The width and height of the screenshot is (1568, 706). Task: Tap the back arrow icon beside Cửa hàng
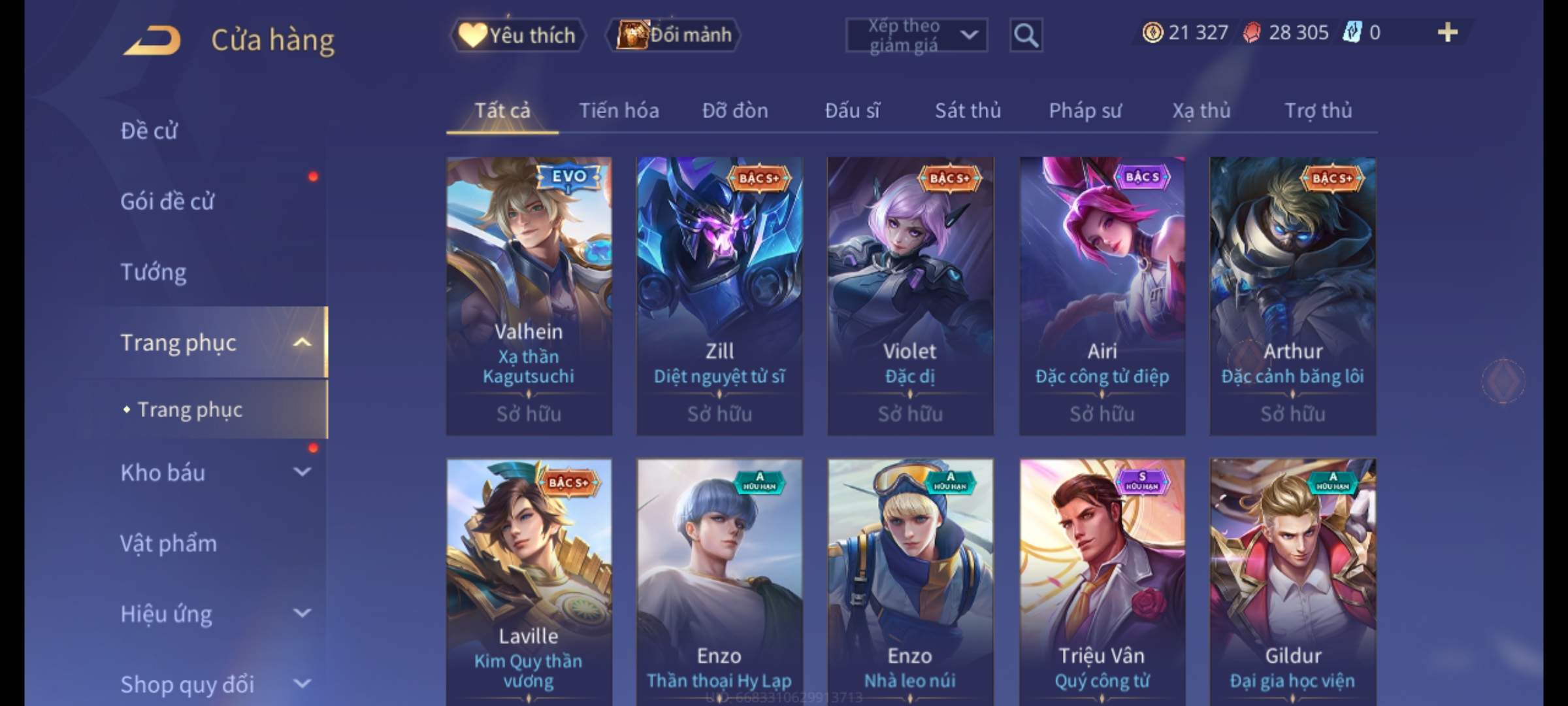tap(152, 41)
